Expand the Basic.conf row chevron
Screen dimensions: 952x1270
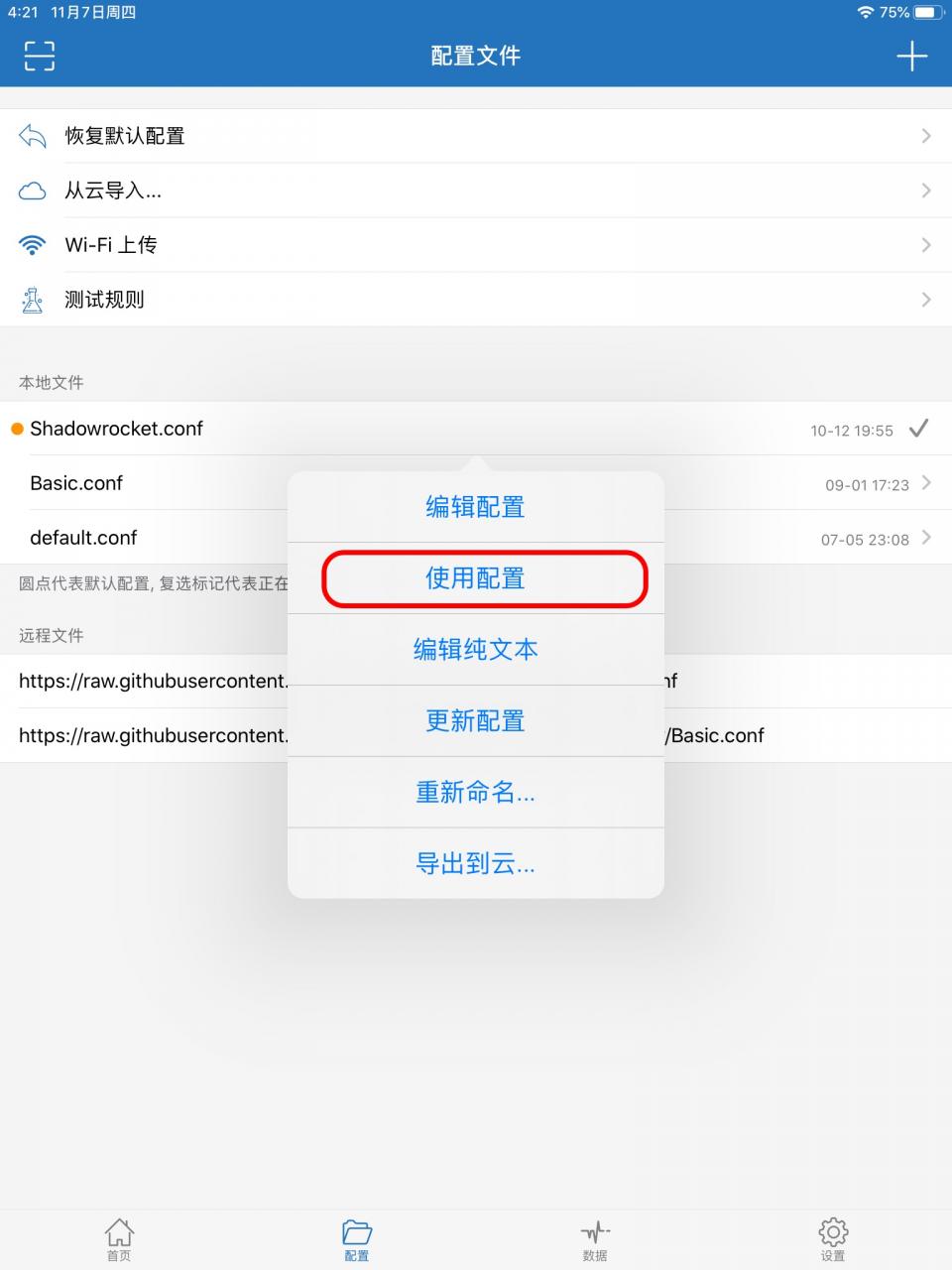[x=926, y=483]
